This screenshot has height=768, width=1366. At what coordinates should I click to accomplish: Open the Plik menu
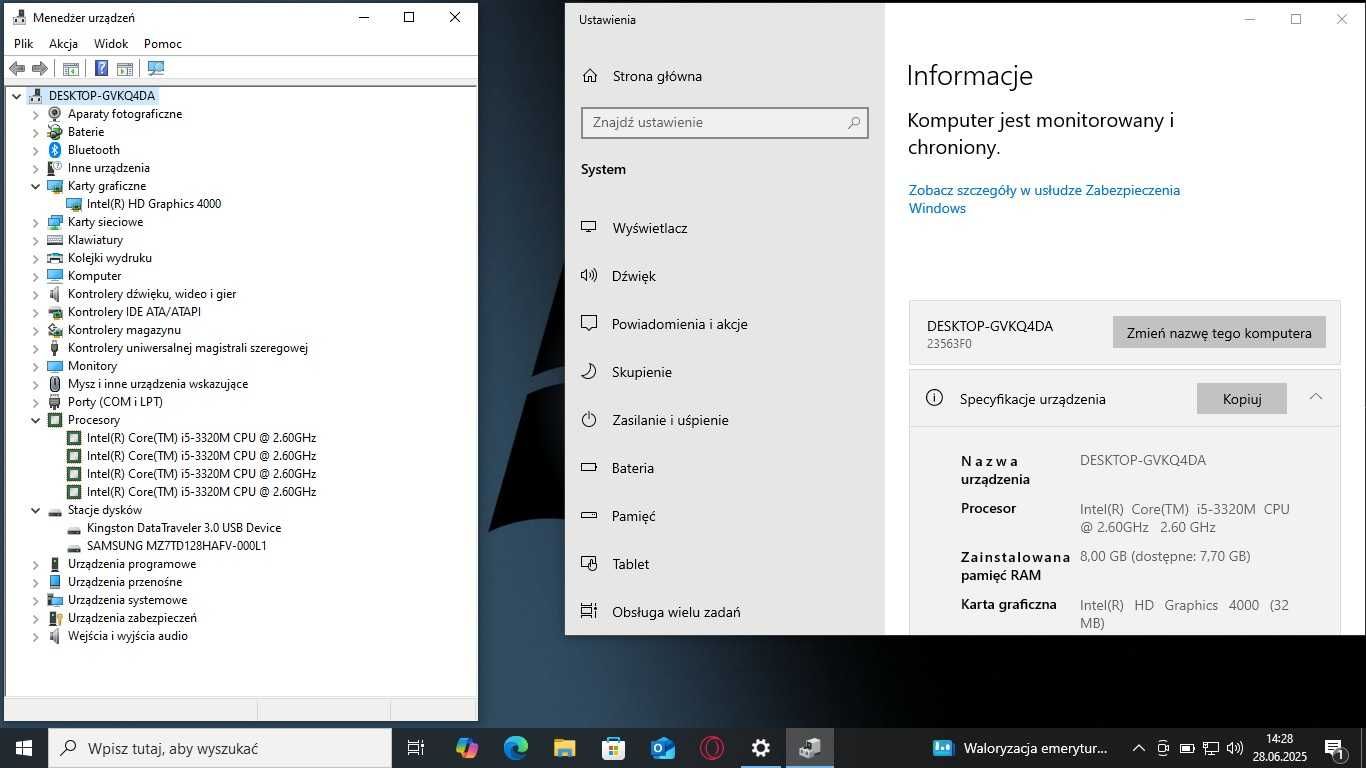(24, 44)
